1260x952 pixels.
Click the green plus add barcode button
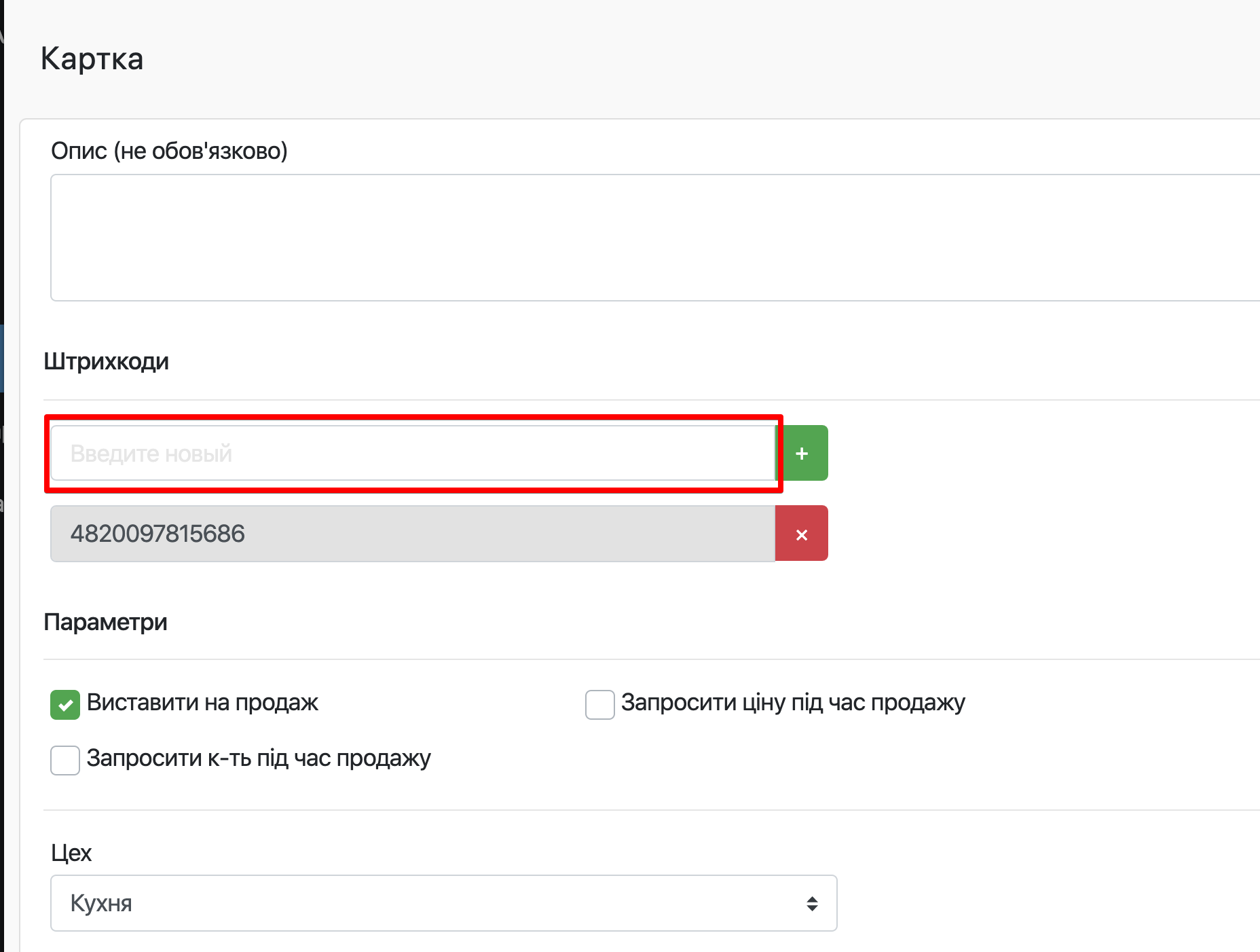pyautogui.click(x=802, y=453)
